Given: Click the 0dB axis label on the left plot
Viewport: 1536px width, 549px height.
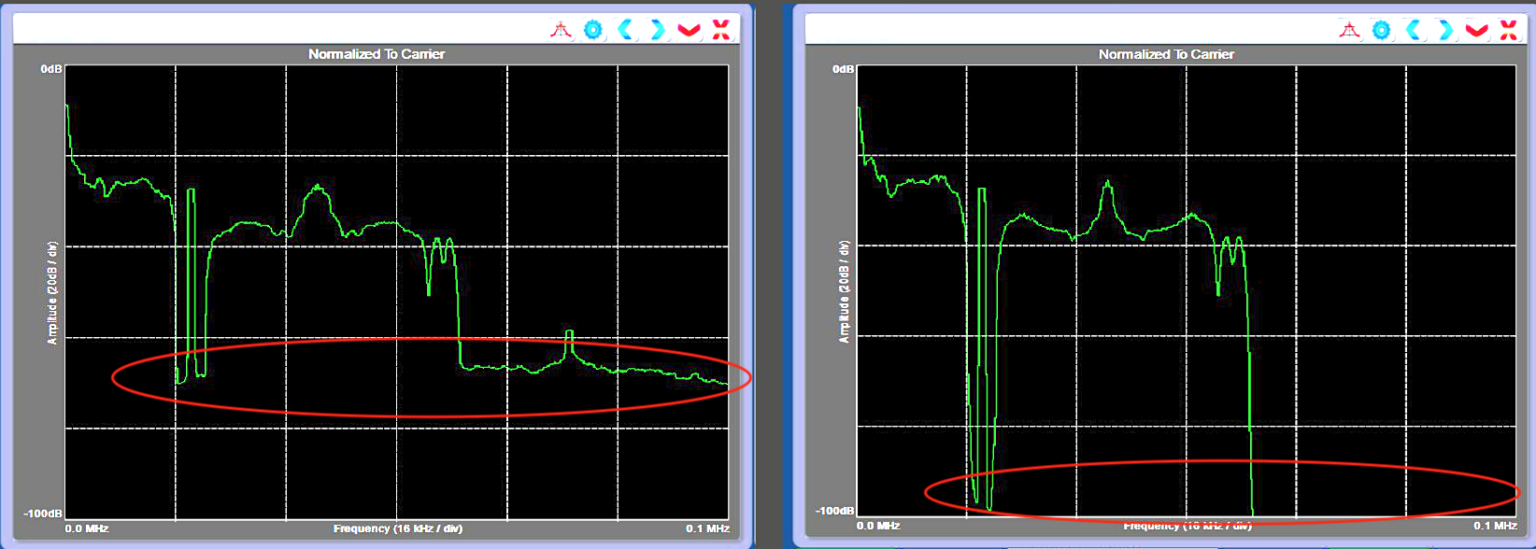Looking at the screenshot, I should tap(53, 69).
